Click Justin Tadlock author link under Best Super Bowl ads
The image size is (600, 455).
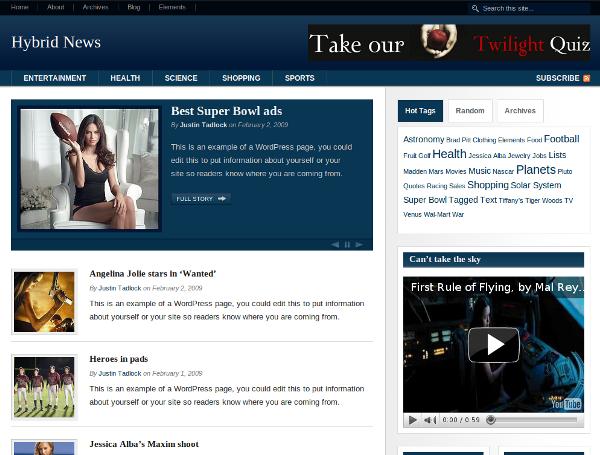(x=203, y=125)
